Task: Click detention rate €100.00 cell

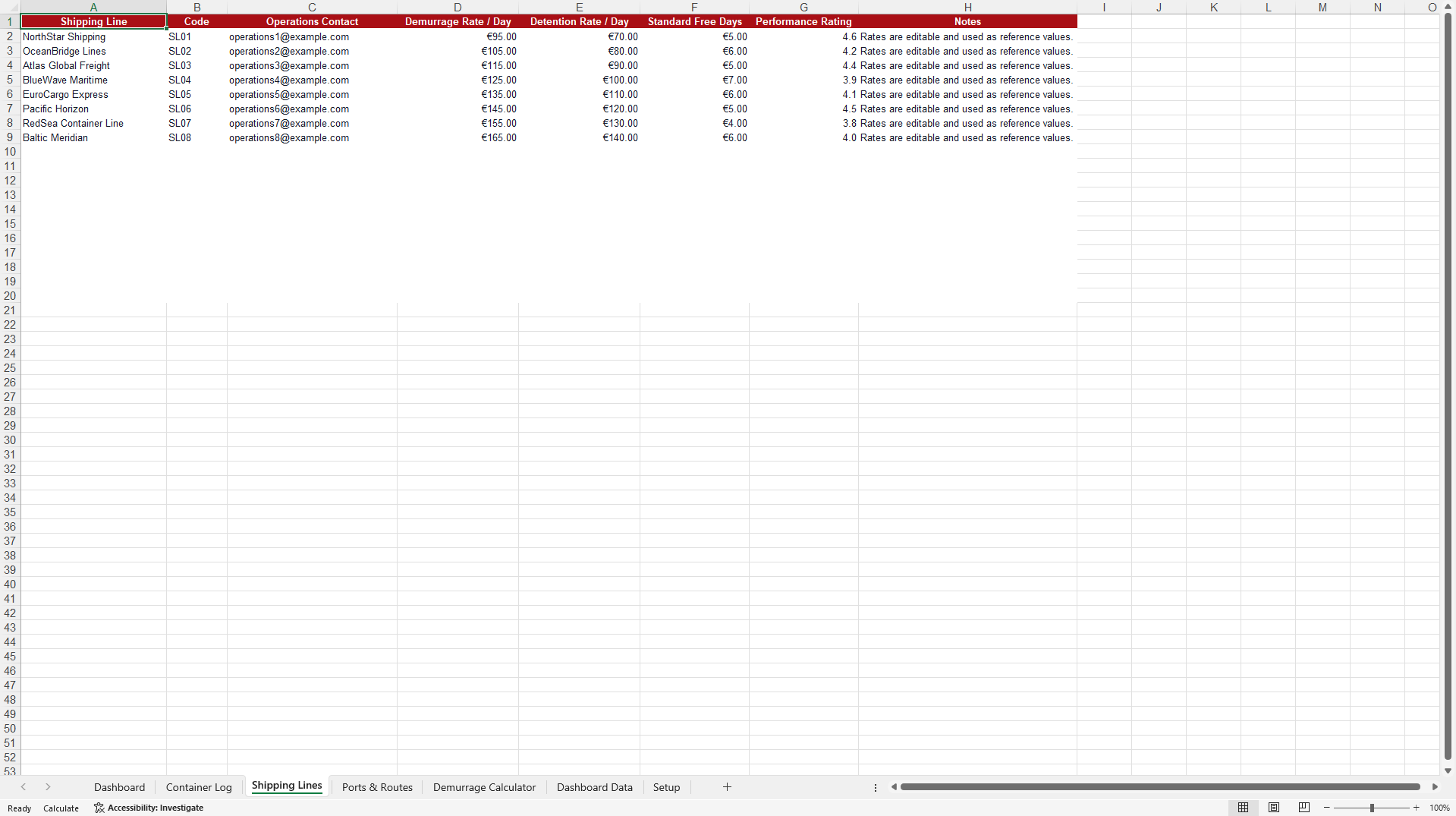Action: pyautogui.click(x=579, y=80)
